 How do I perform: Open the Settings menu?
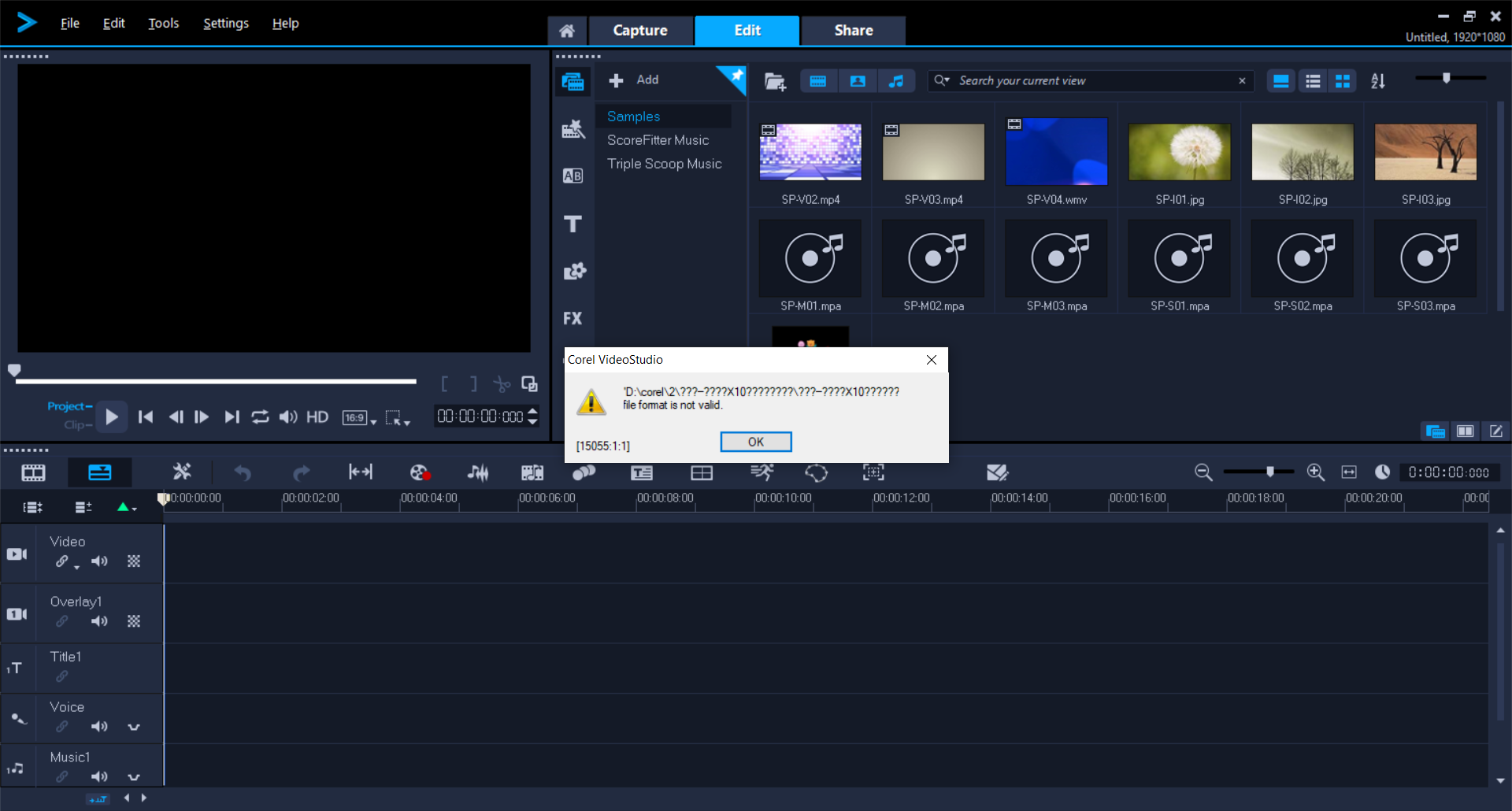coord(226,24)
